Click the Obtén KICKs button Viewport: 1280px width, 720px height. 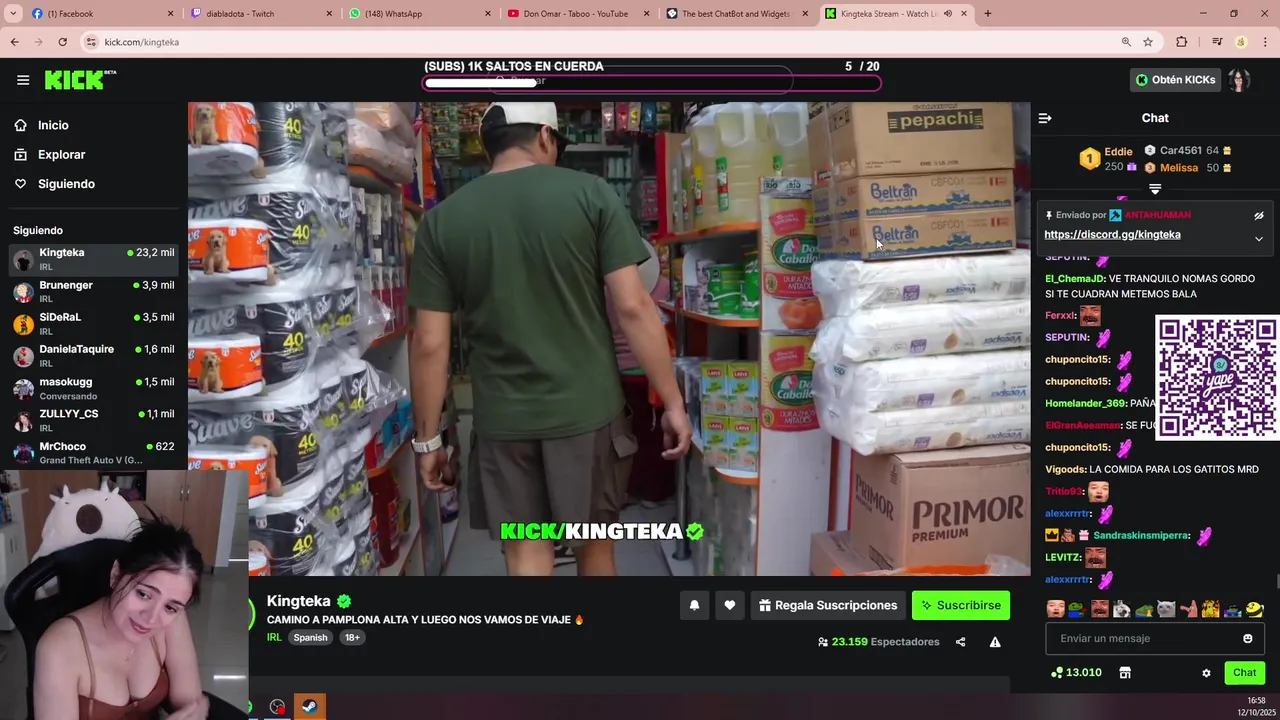click(1175, 80)
